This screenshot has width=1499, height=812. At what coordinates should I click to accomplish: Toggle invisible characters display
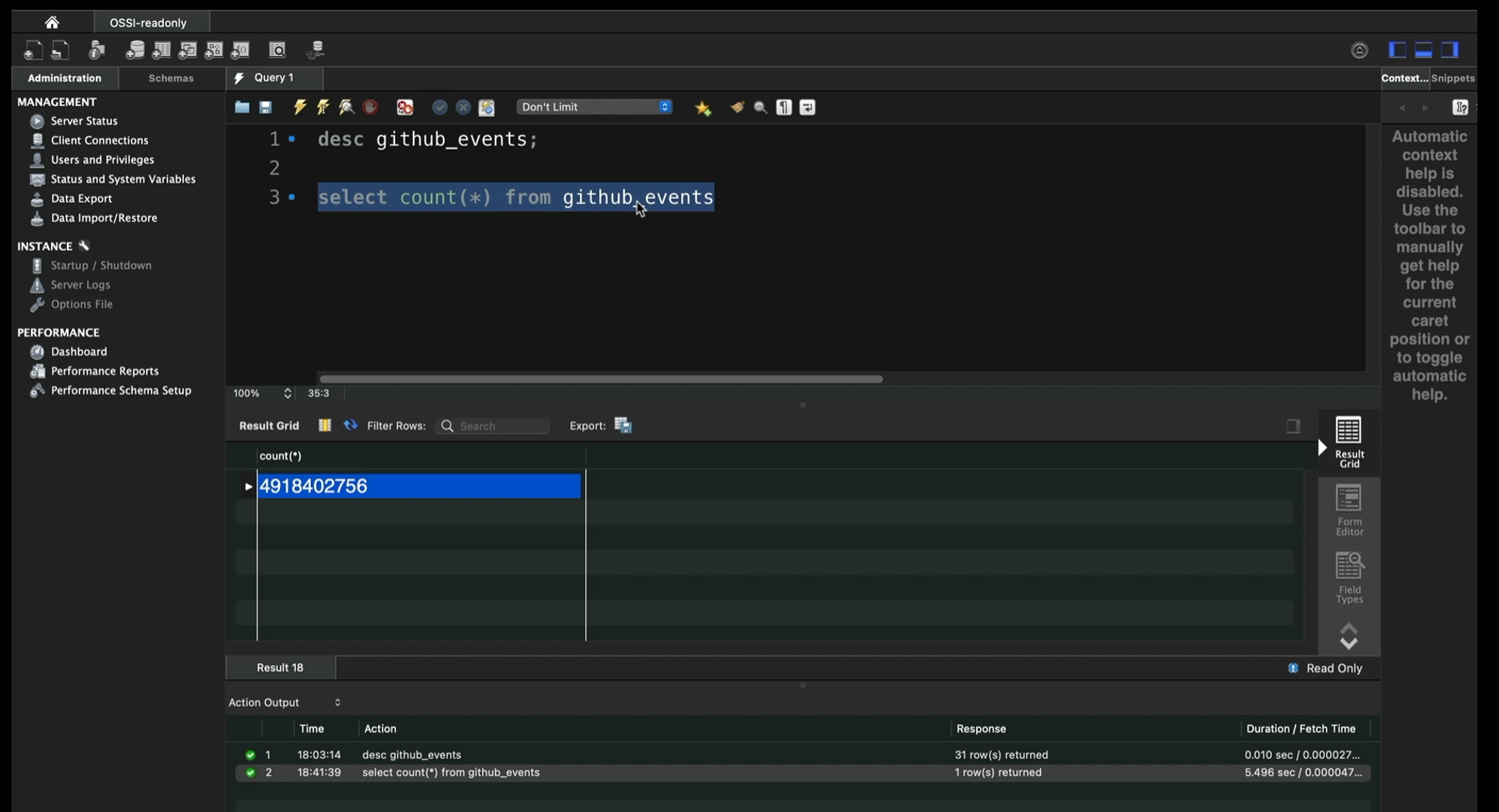784,107
